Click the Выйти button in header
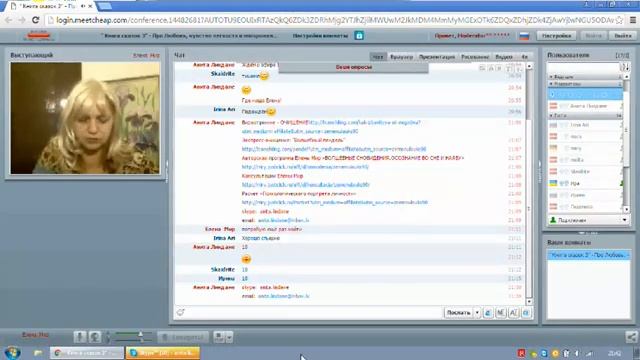 [622, 36]
